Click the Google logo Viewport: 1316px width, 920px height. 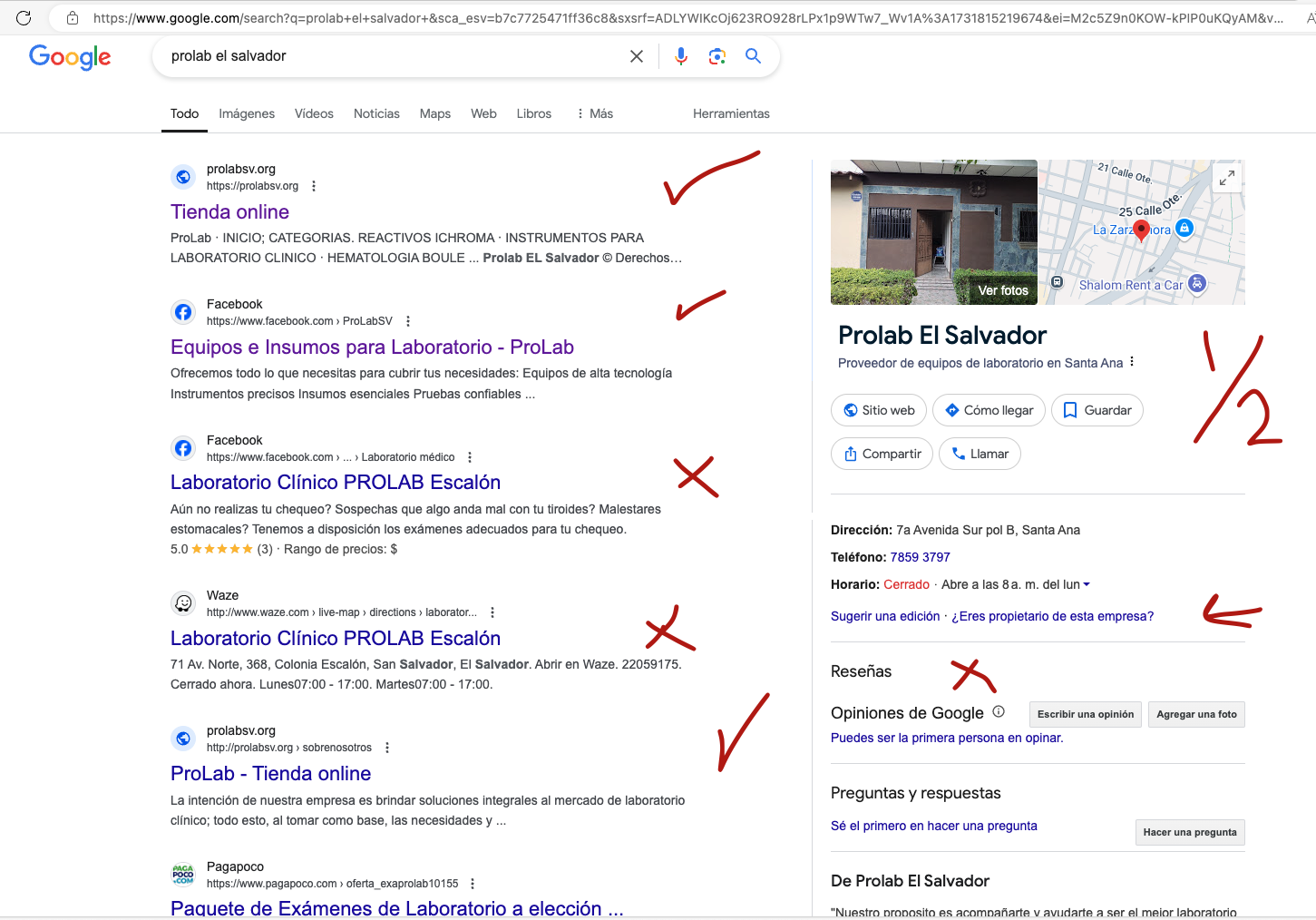pos(70,57)
